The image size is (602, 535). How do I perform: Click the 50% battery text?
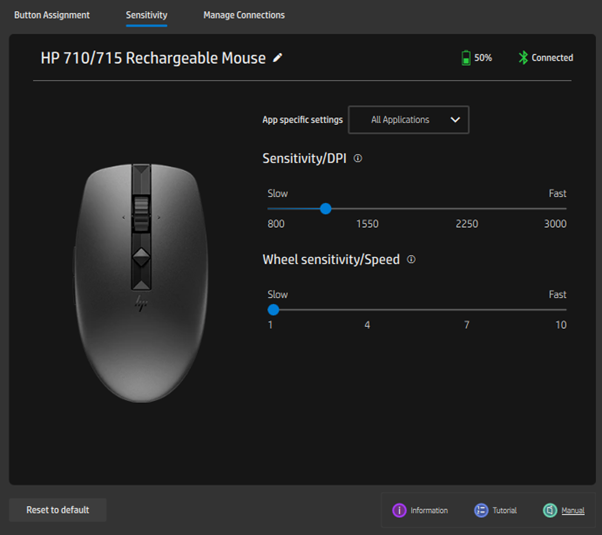483,58
